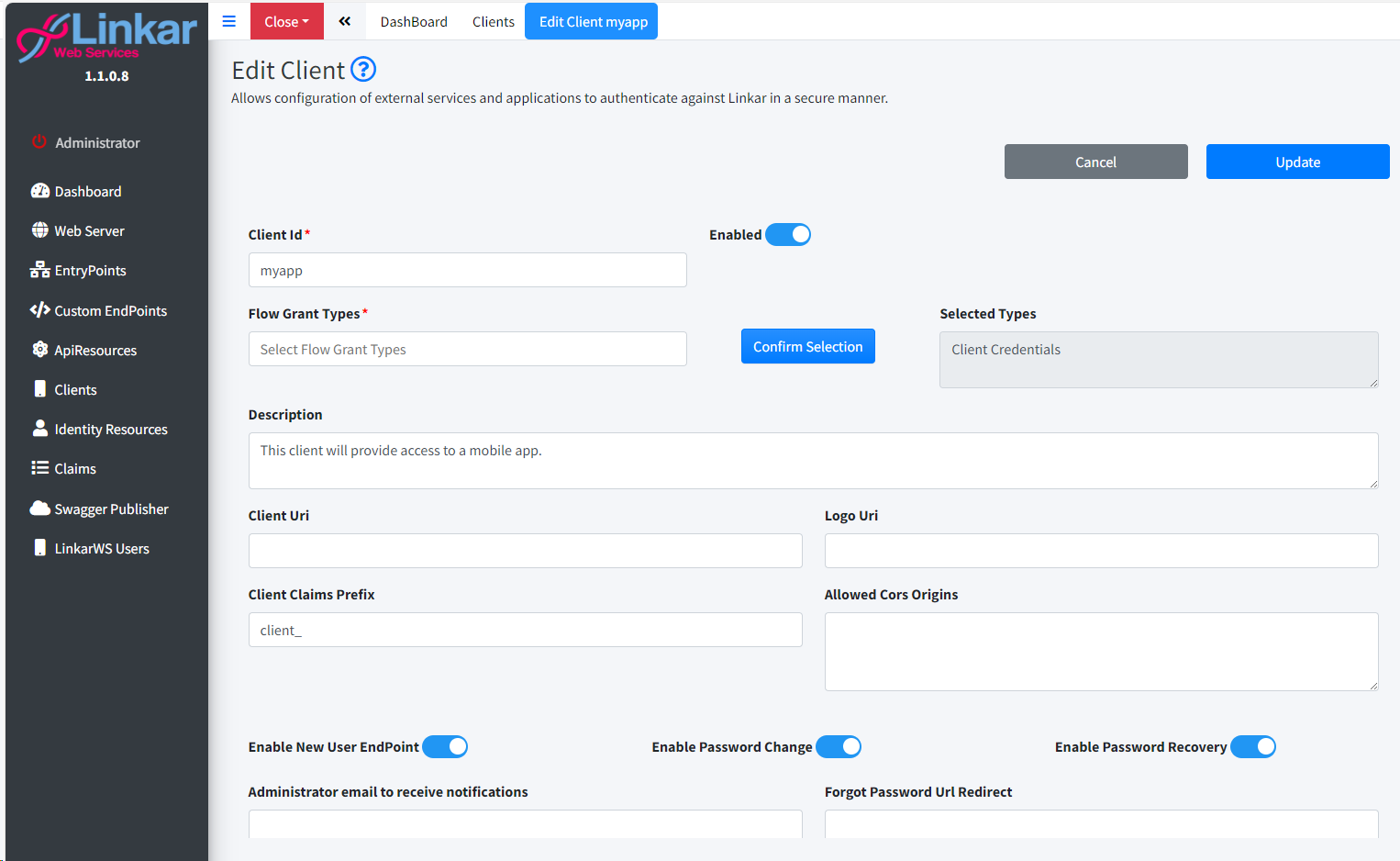Disable the Enable New User EndPoint toggle
This screenshot has width=1400, height=861.
coord(445,747)
